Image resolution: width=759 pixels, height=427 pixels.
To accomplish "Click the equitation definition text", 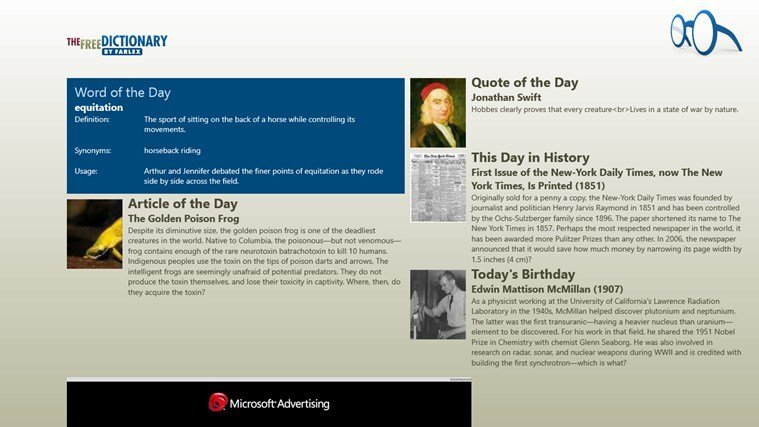I will (249, 124).
